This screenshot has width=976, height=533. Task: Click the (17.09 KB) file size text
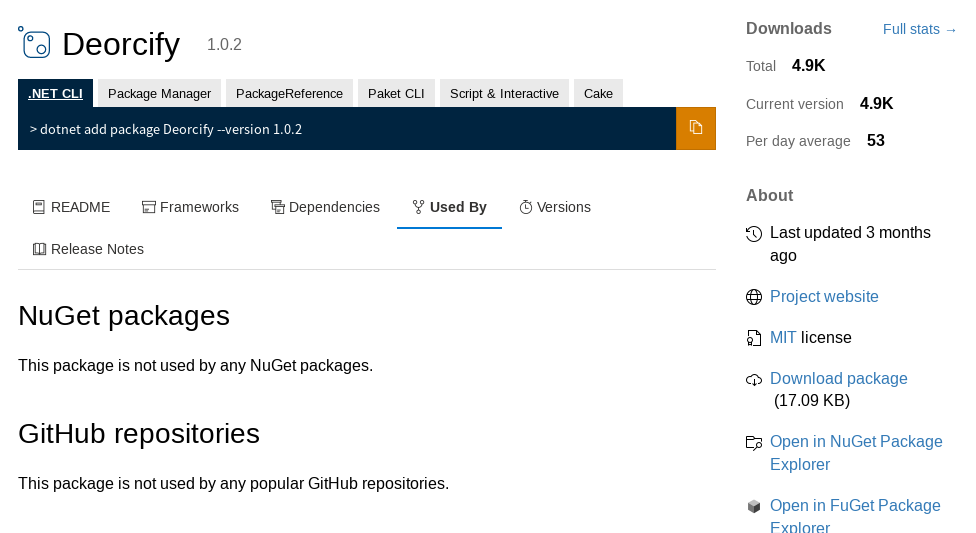(812, 400)
